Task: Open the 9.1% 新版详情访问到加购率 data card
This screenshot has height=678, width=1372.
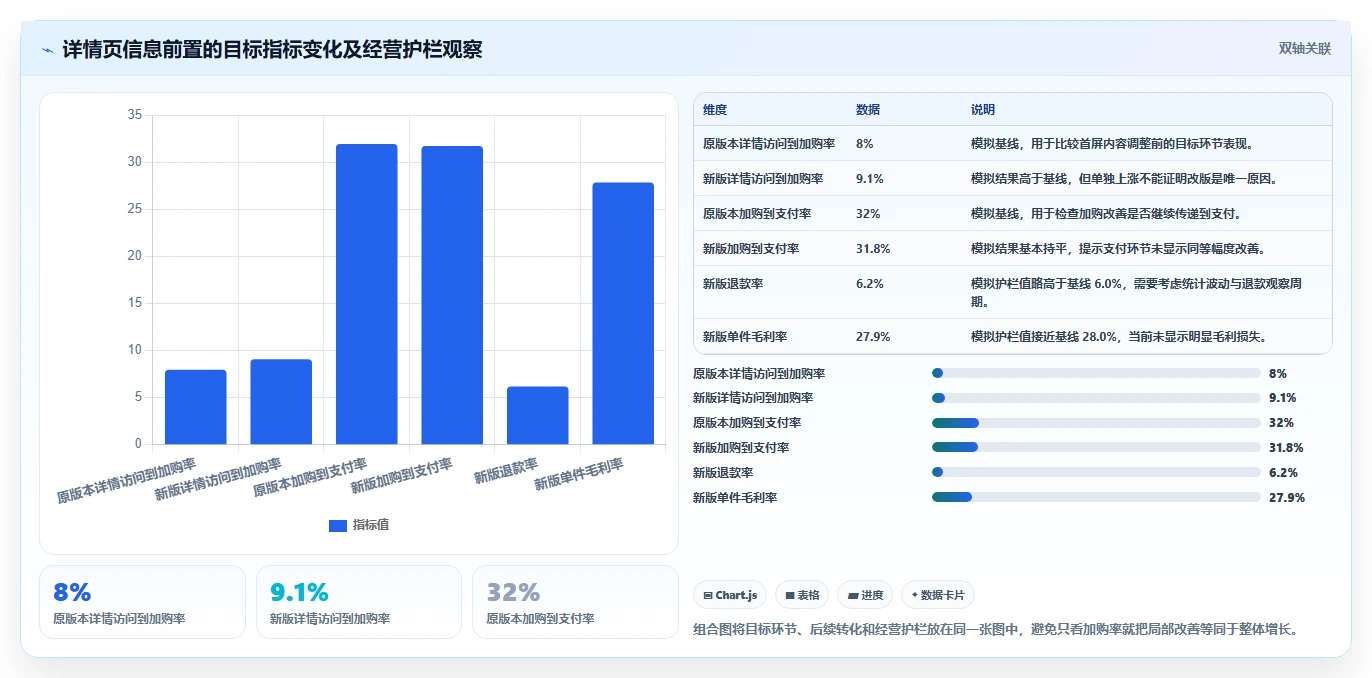Action: pos(359,602)
